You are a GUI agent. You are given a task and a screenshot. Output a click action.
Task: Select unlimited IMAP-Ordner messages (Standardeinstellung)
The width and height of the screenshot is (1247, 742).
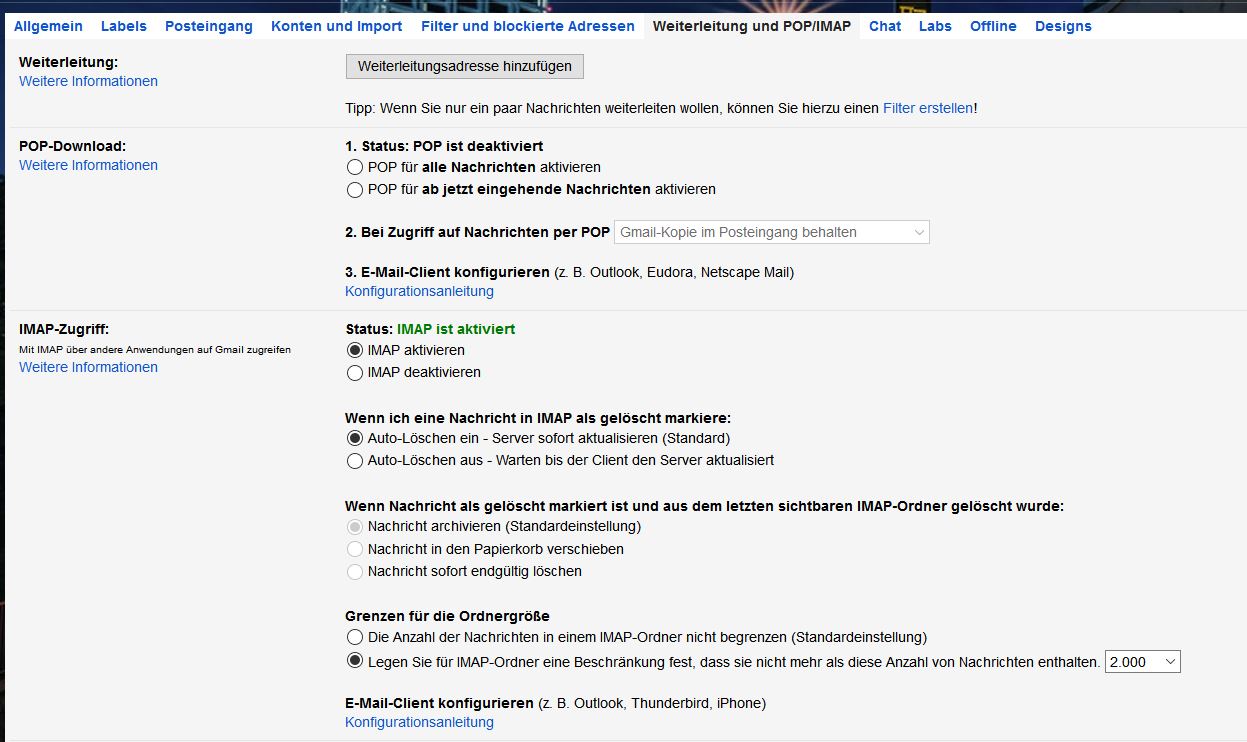tap(354, 637)
